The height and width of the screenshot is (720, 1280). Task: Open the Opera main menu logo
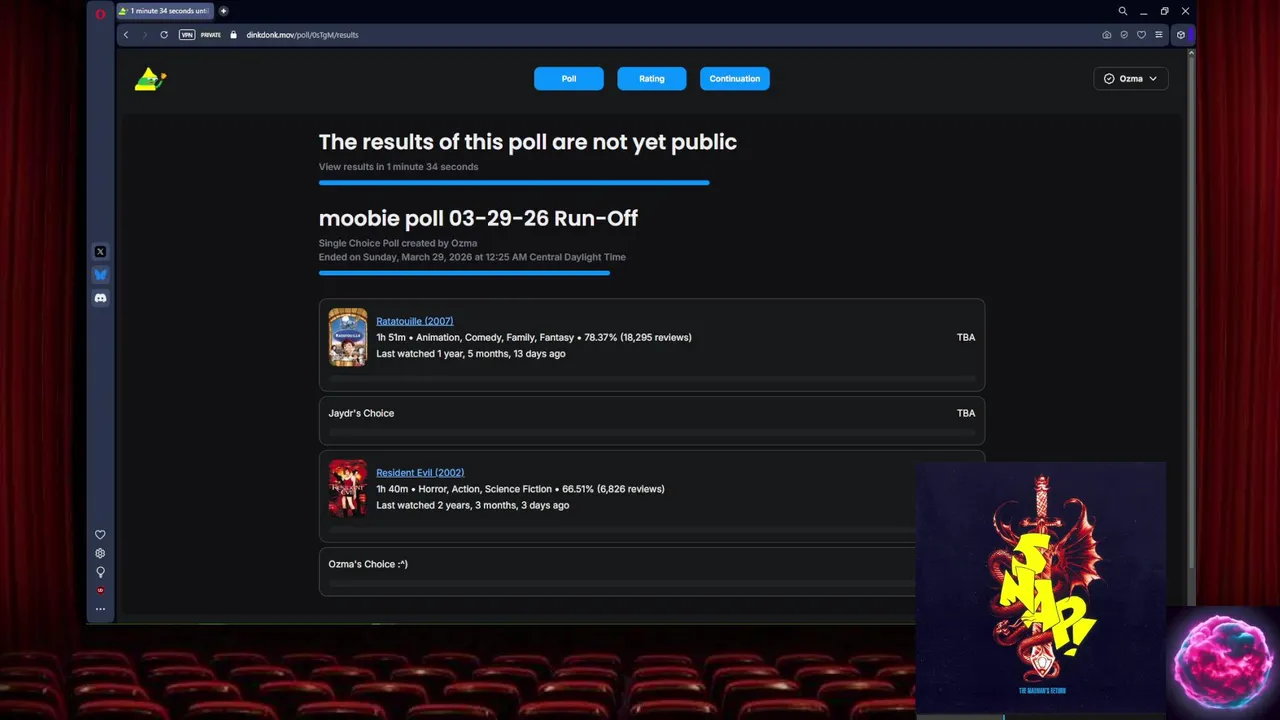100,13
